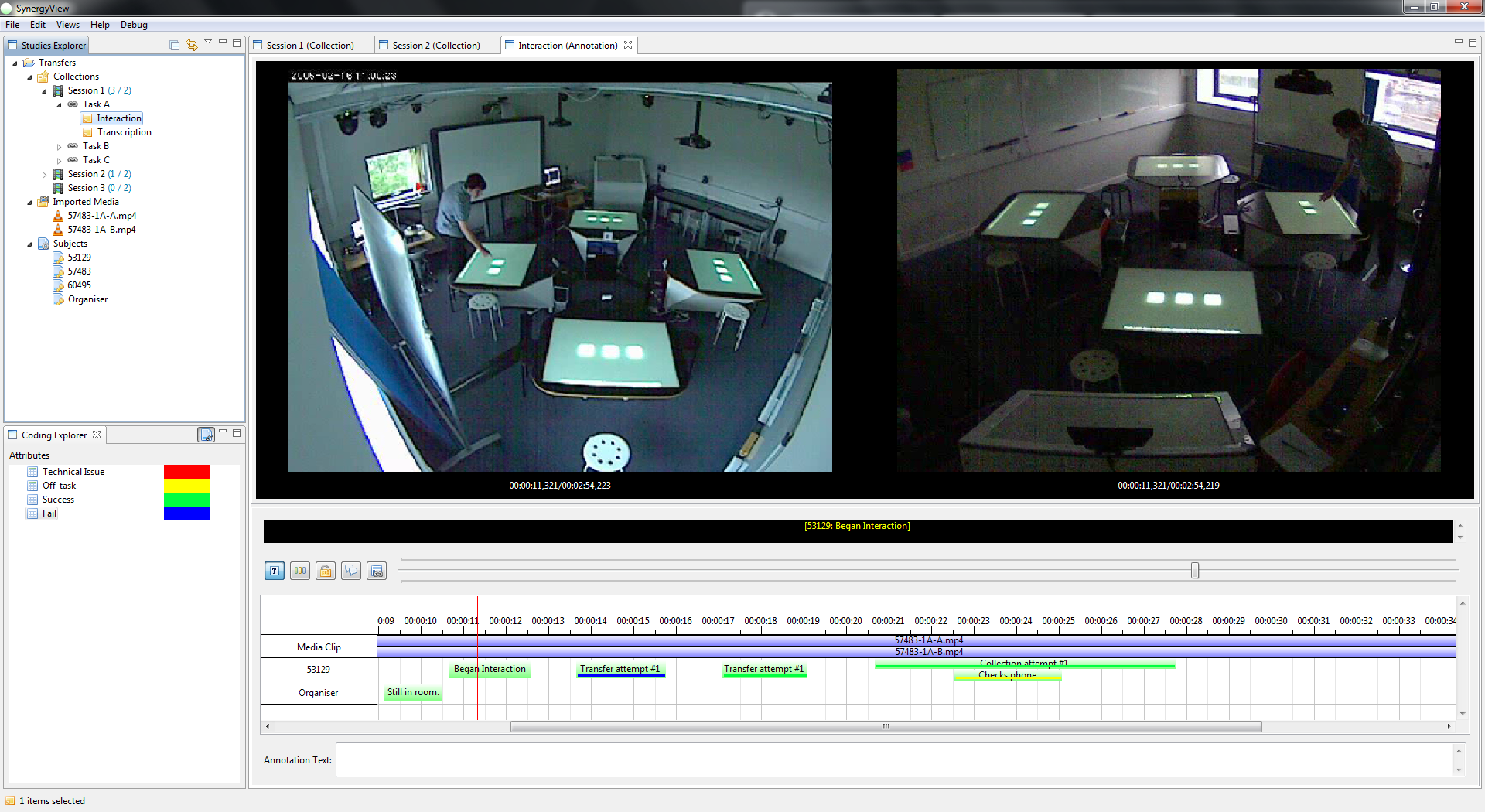
Task: Open the Views menu
Action: point(67,25)
